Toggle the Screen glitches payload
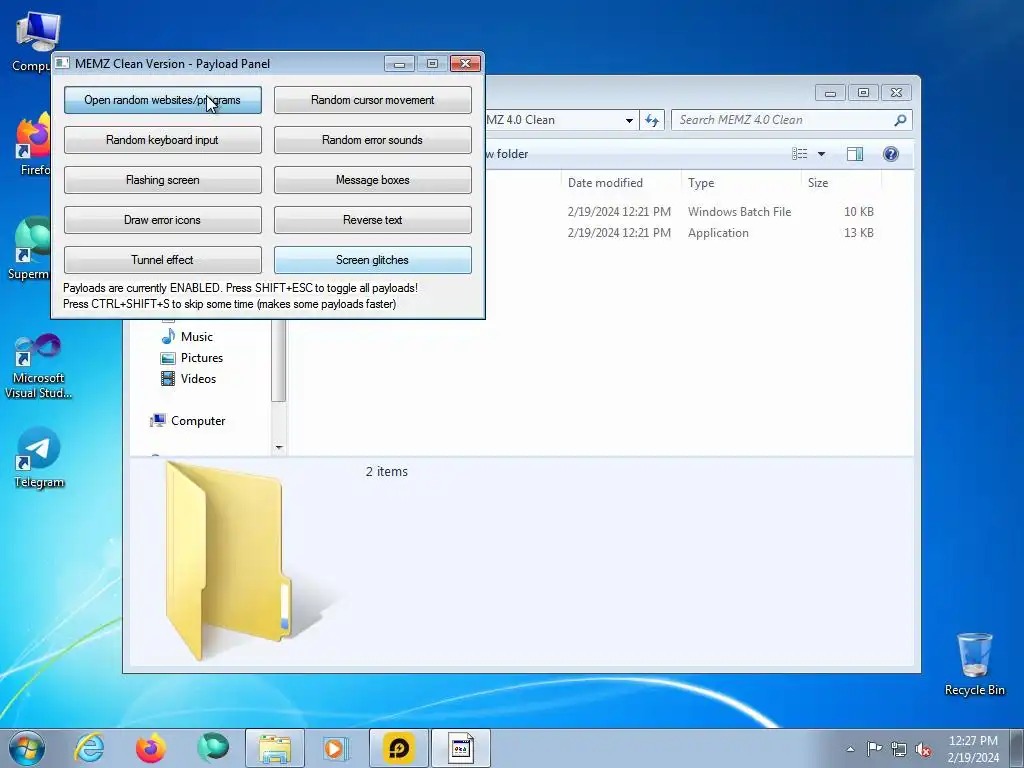 (372, 259)
